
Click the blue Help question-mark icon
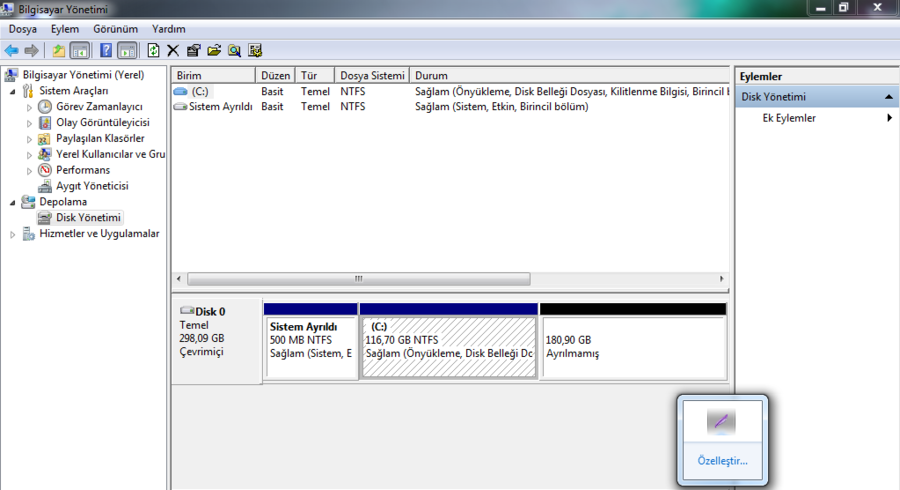click(106, 50)
